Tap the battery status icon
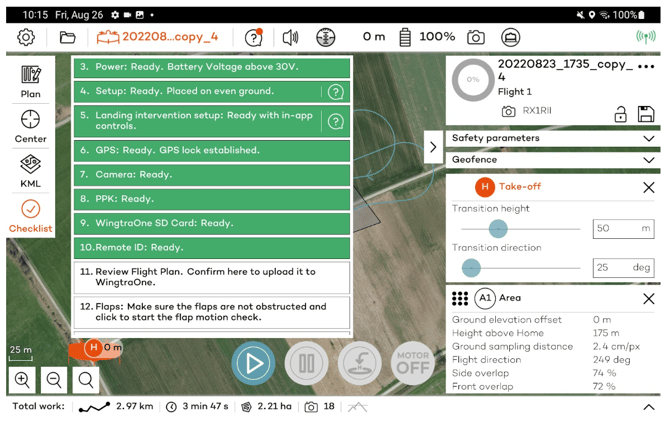 405,37
